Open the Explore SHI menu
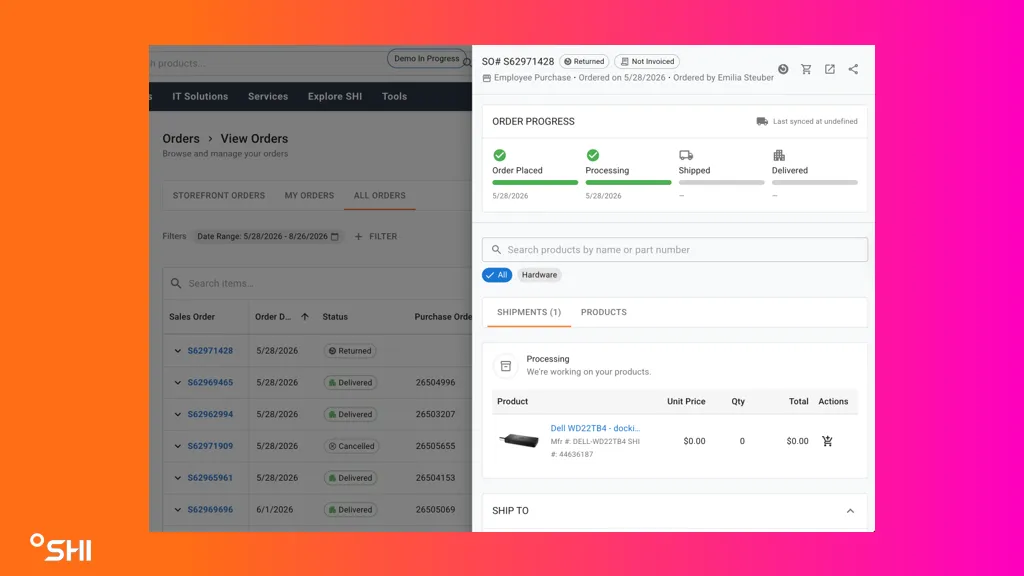The width and height of the screenshot is (1024, 576). coord(335,96)
